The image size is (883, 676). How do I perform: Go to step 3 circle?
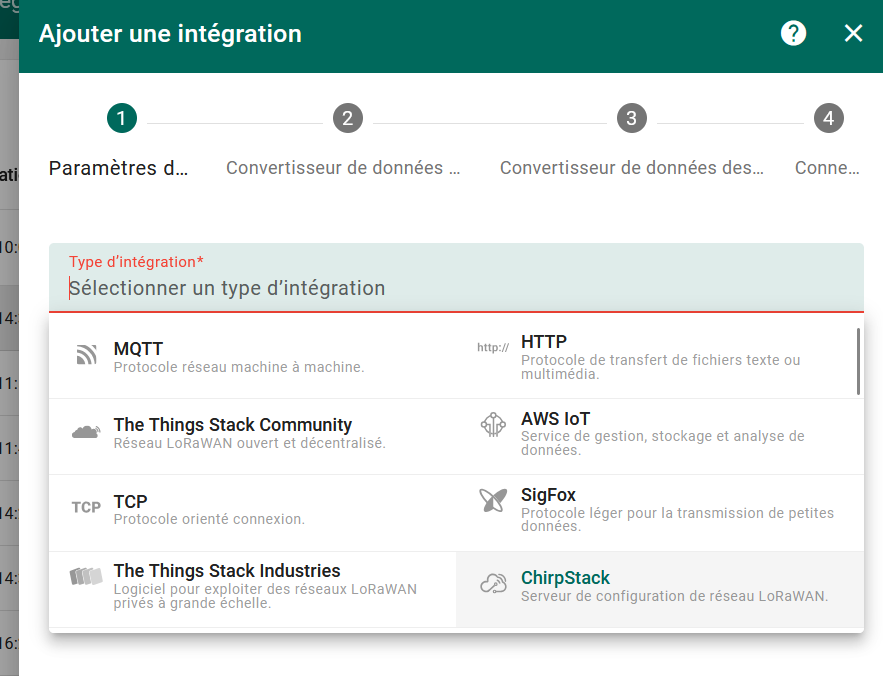tap(632, 118)
